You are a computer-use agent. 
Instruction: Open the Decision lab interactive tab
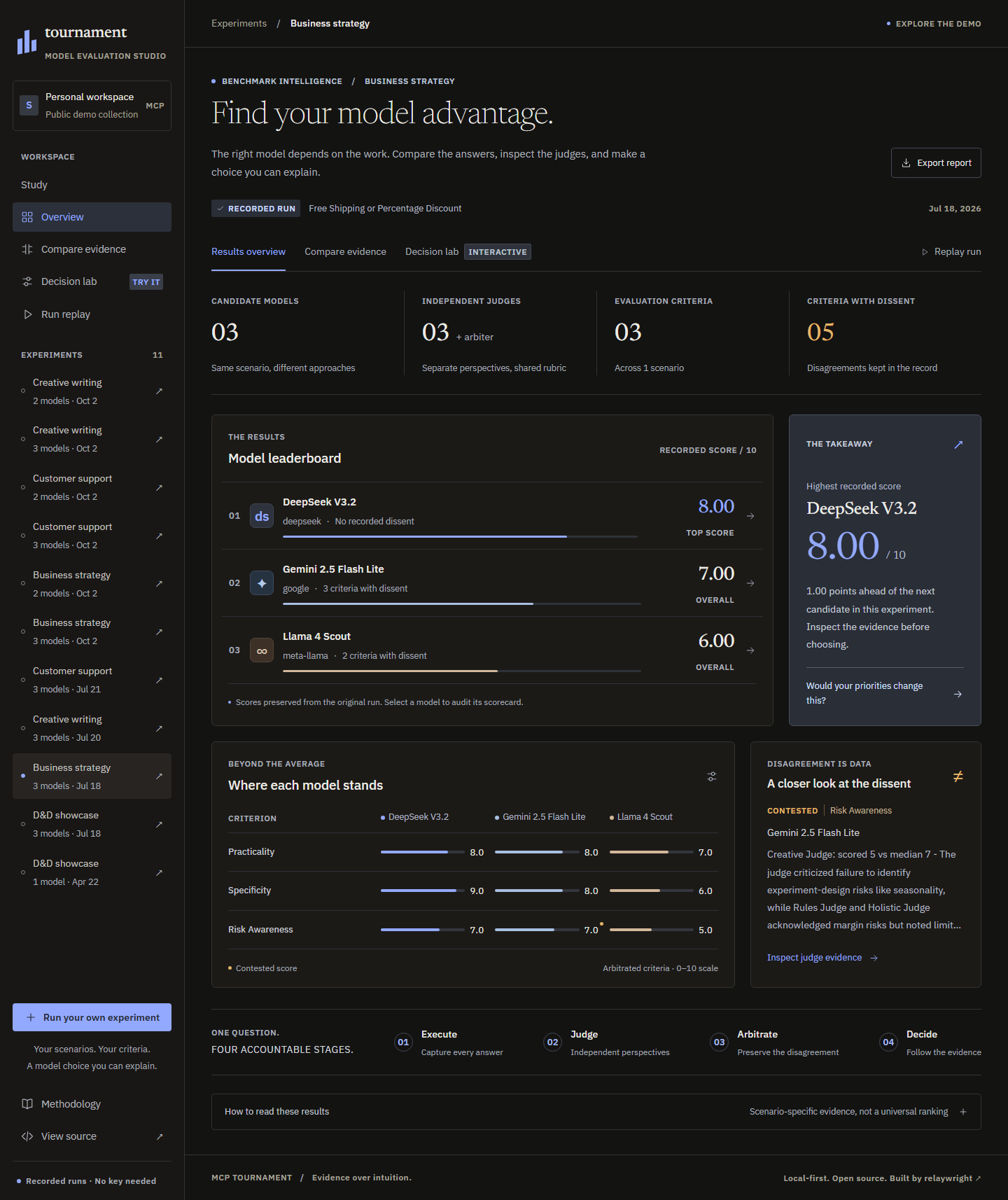click(x=468, y=252)
